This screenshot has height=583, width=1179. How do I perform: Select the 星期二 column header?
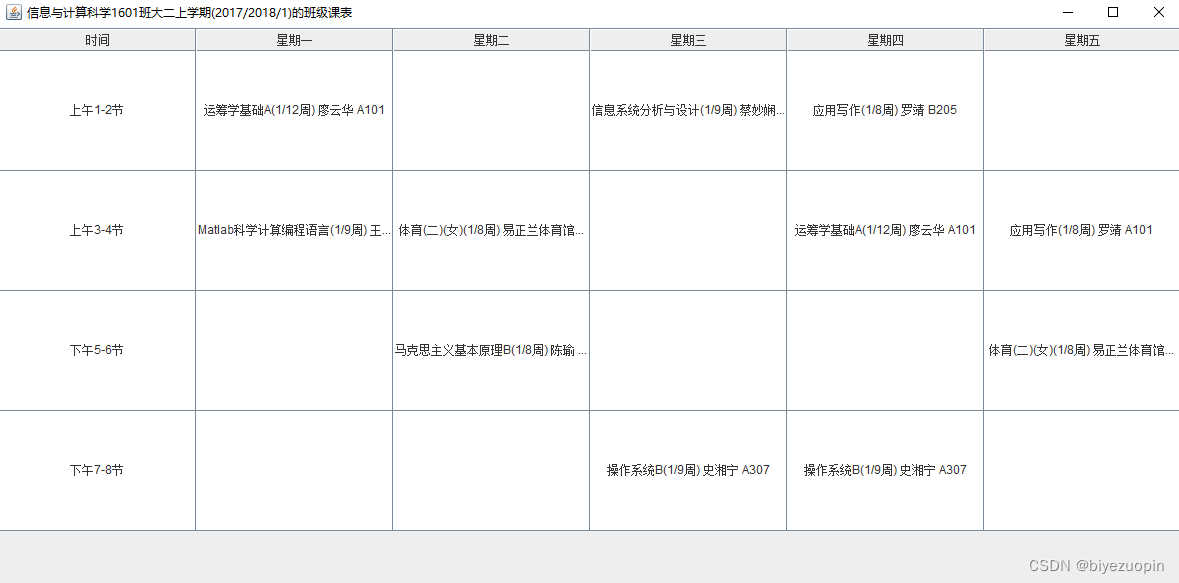(491, 41)
